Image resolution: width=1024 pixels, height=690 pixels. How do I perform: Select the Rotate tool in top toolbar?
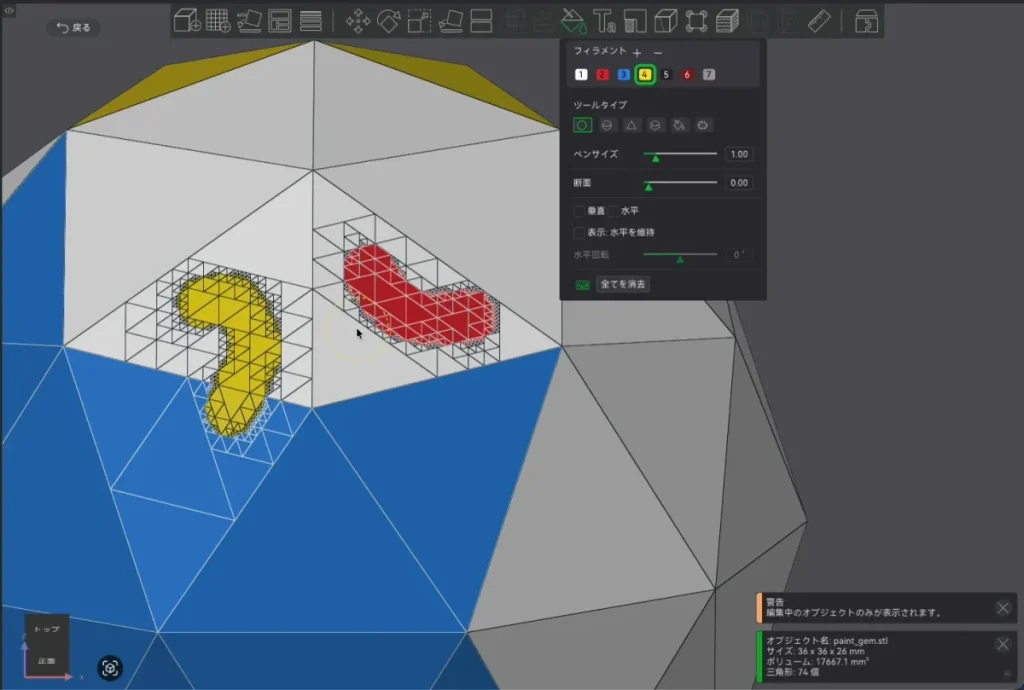389,21
